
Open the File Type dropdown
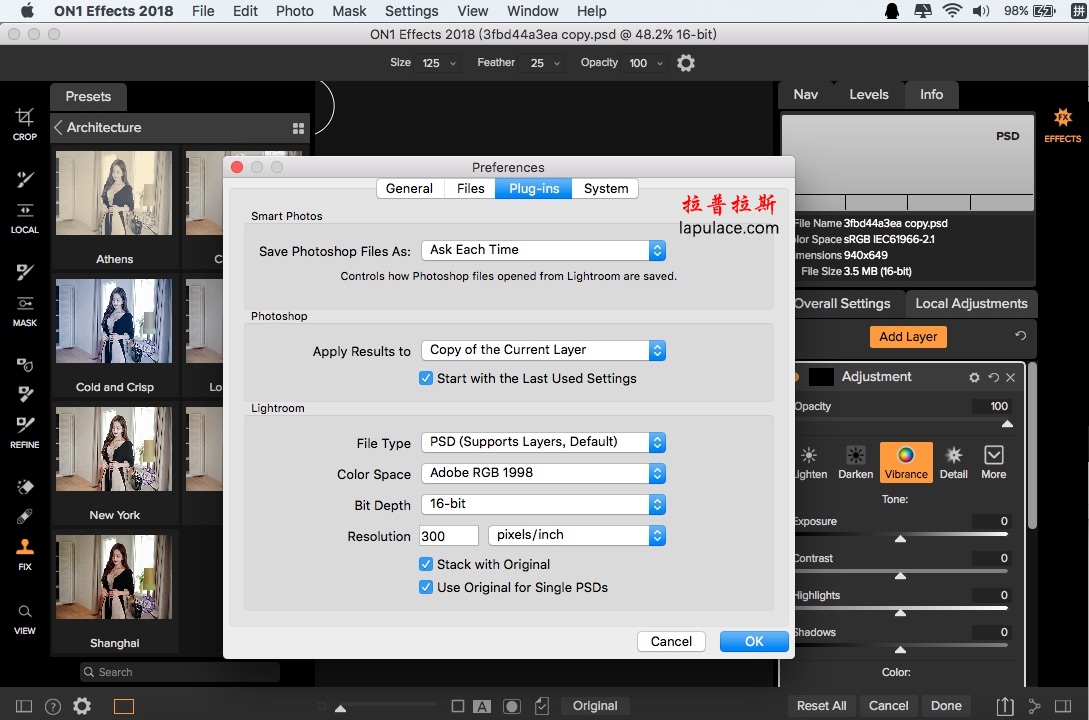[x=543, y=442]
